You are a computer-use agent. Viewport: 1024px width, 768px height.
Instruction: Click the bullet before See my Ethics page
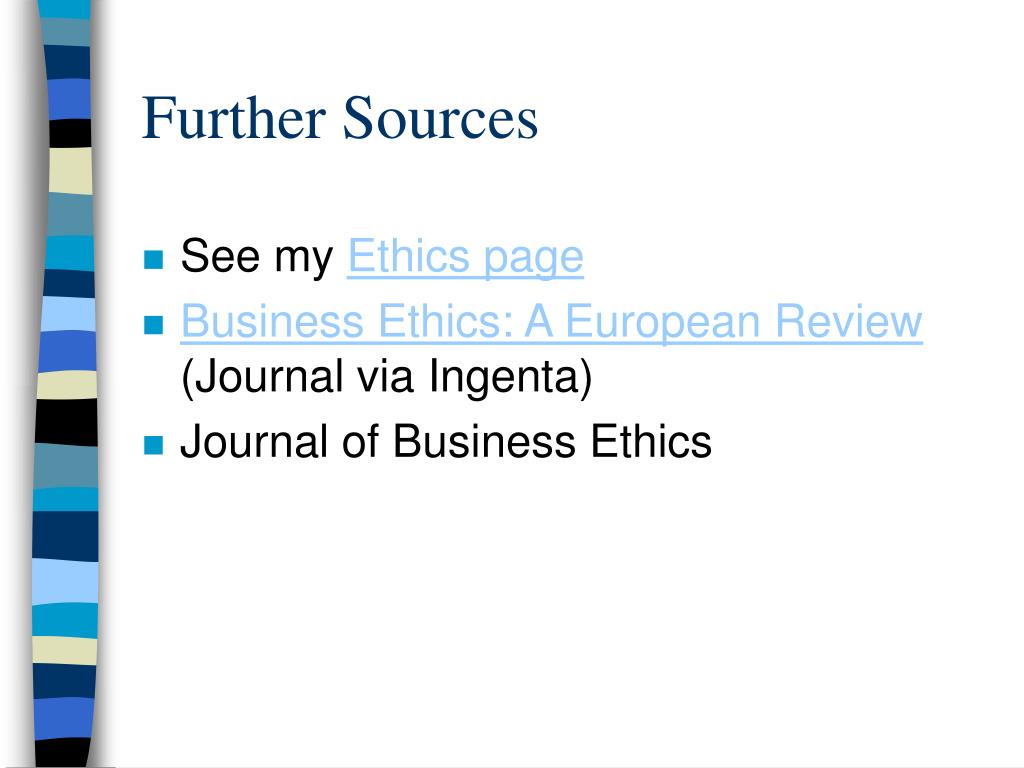click(153, 259)
